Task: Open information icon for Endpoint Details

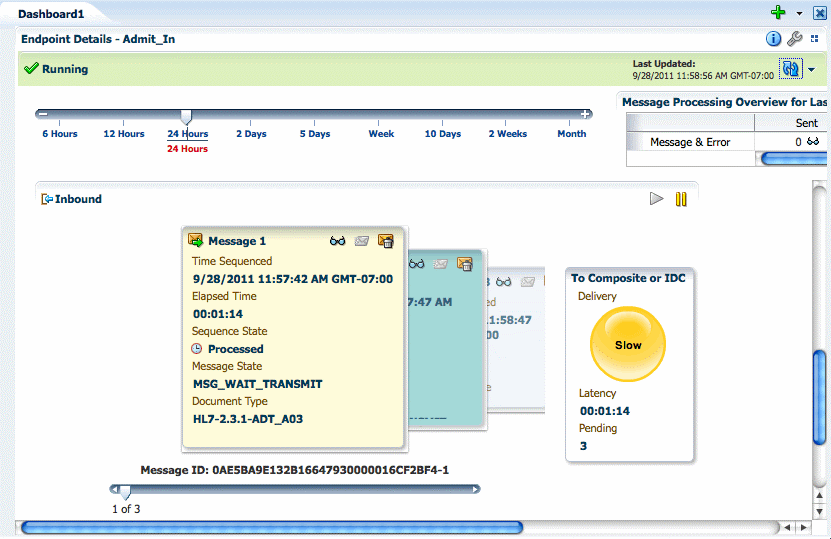Action: click(773, 39)
